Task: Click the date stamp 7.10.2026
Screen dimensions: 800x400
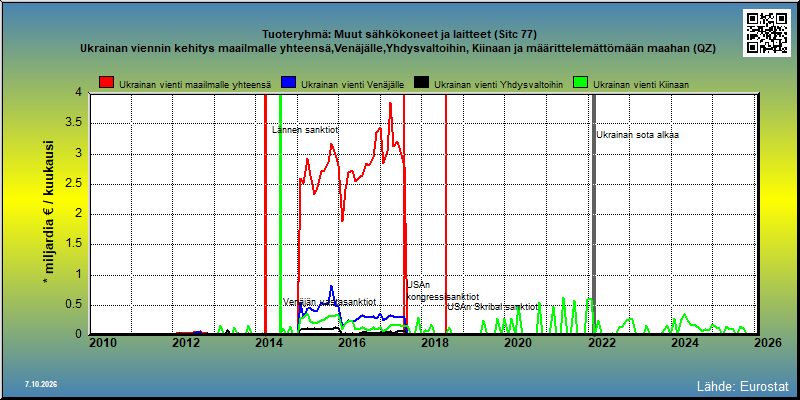Action: tap(41, 384)
